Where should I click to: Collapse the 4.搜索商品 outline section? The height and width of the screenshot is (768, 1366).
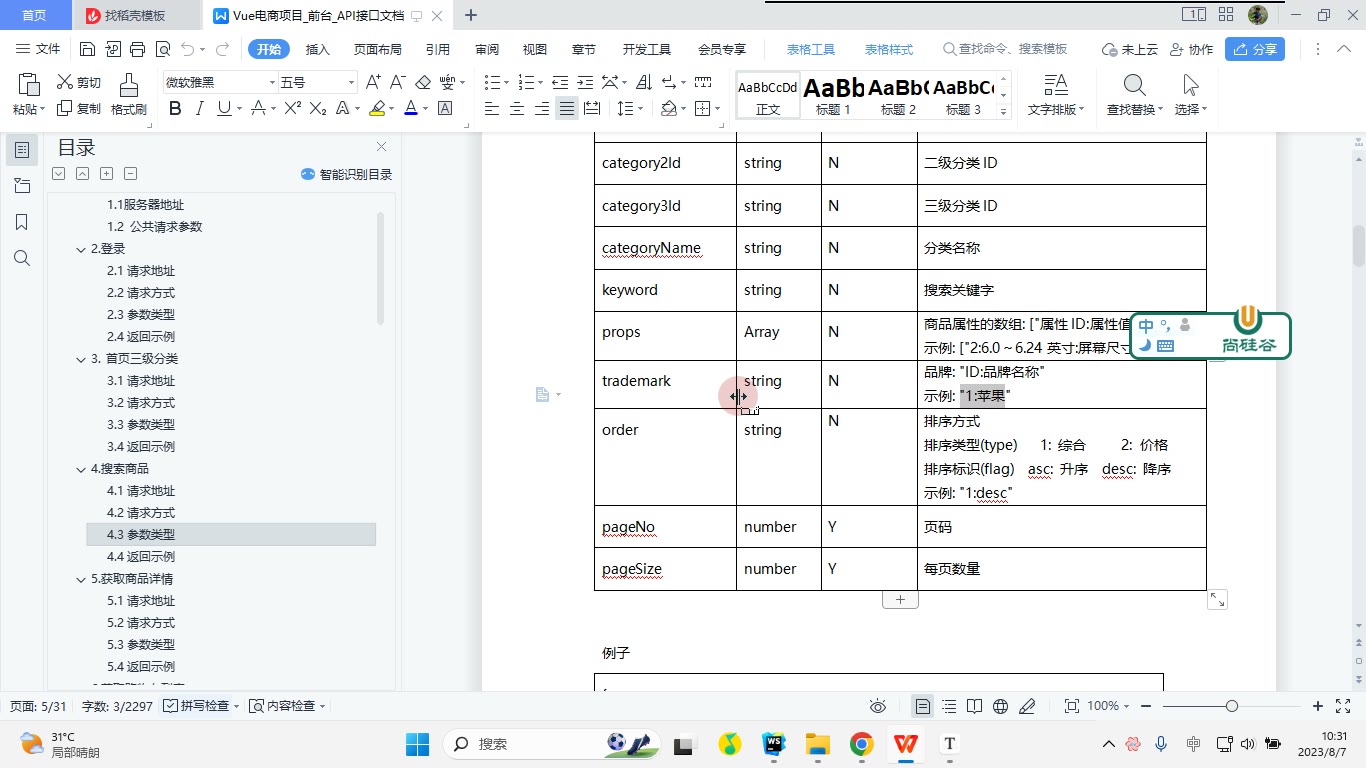[x=82, y=469]
